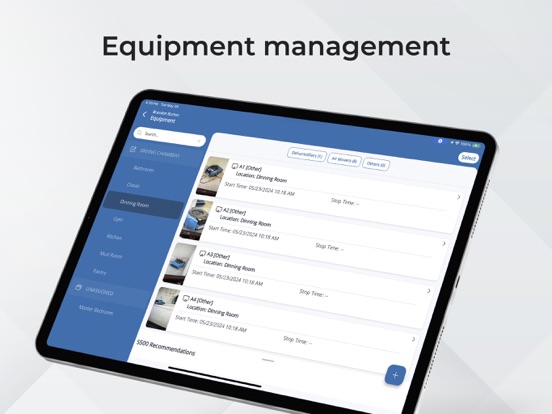
Task: Open A3 details via its chevron
Action: [429, 291]
